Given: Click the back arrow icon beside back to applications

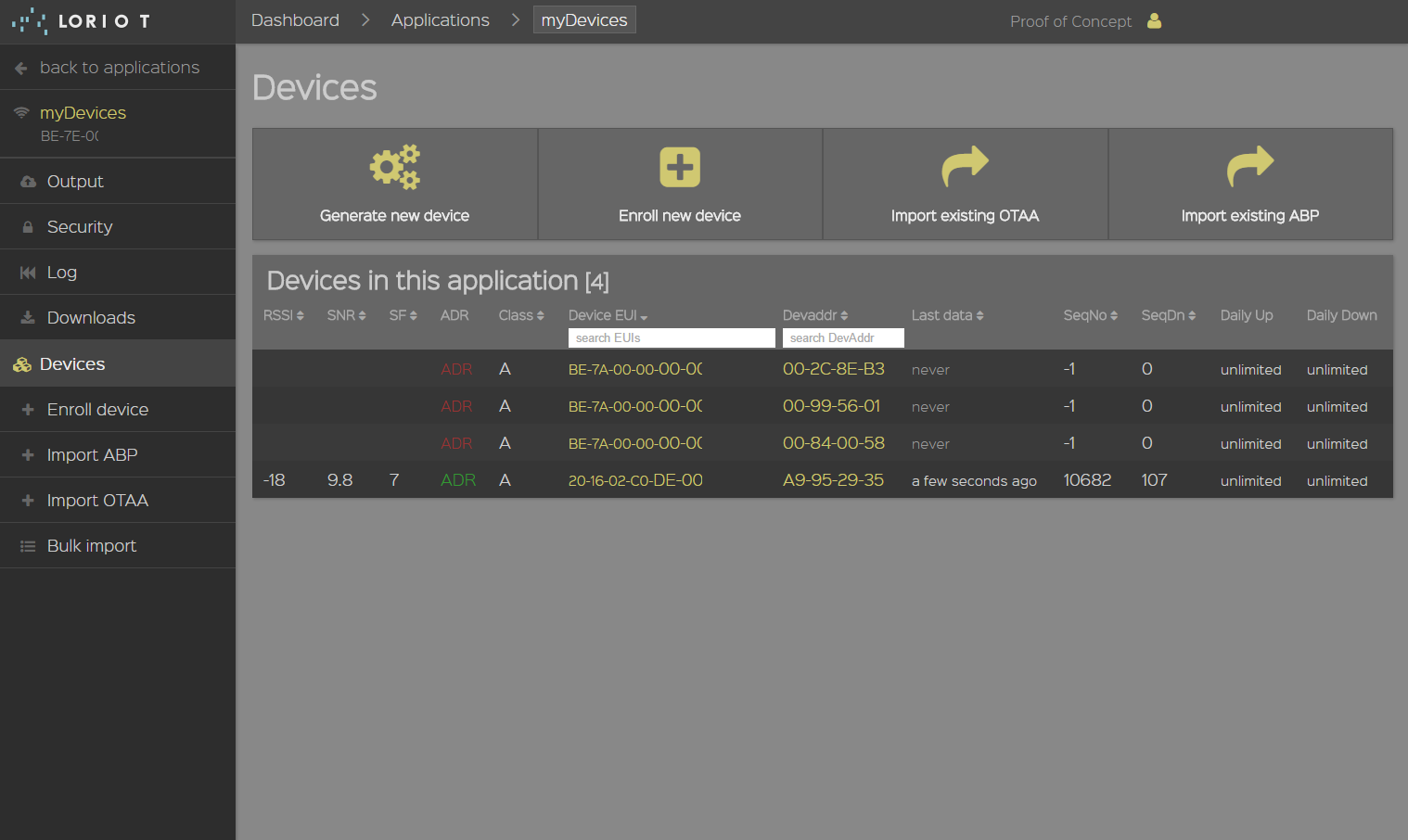Looking at the screenshot, I should pos(21,68).
